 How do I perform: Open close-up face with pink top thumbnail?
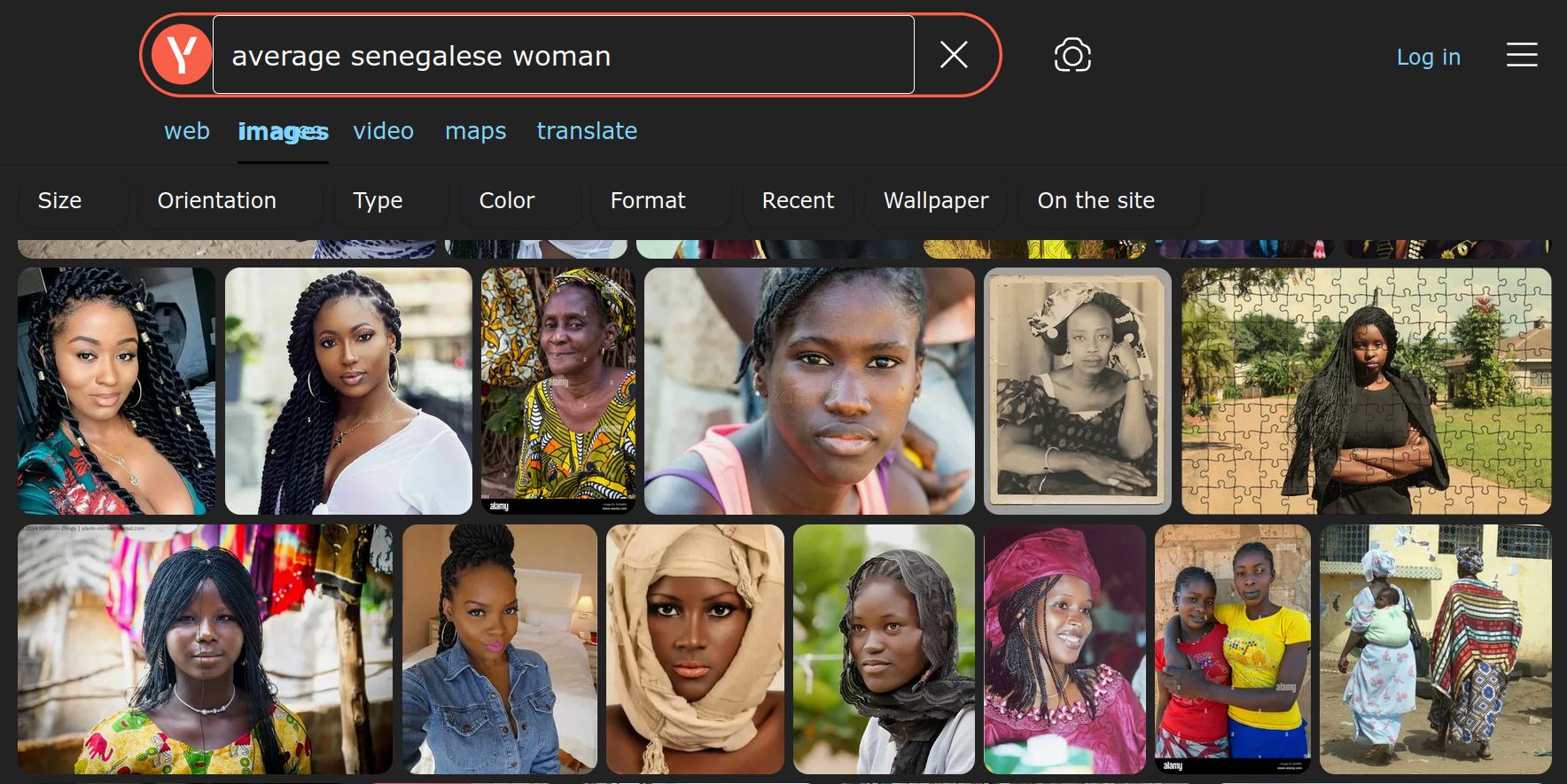(809, 391)
